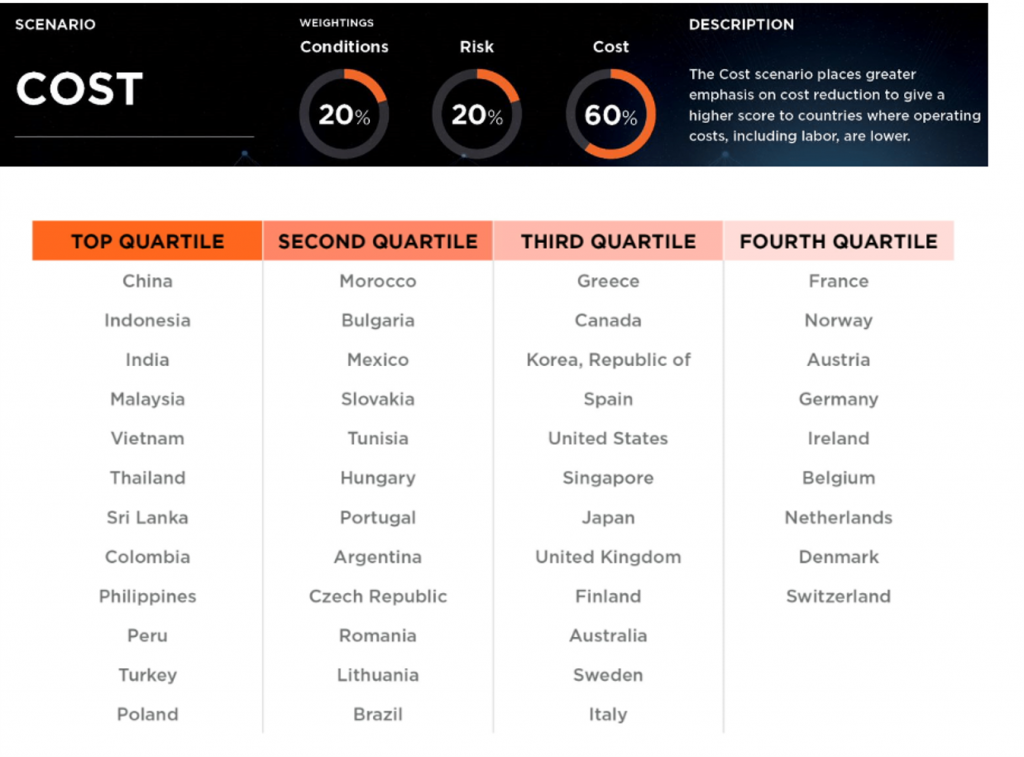Choose Czech Republic in second quartile

378,596
